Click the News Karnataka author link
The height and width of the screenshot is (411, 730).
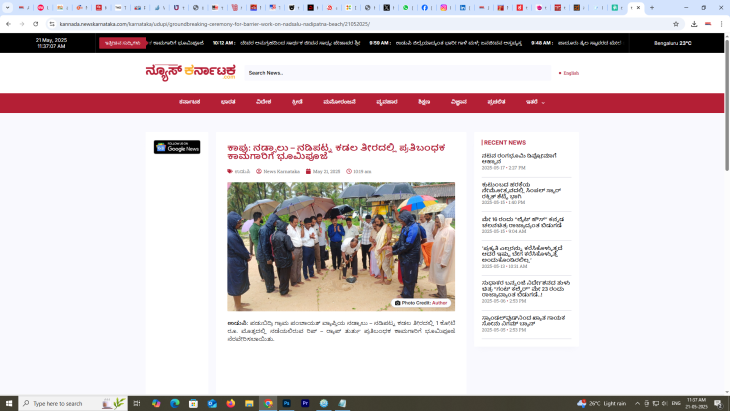[281, 171]
